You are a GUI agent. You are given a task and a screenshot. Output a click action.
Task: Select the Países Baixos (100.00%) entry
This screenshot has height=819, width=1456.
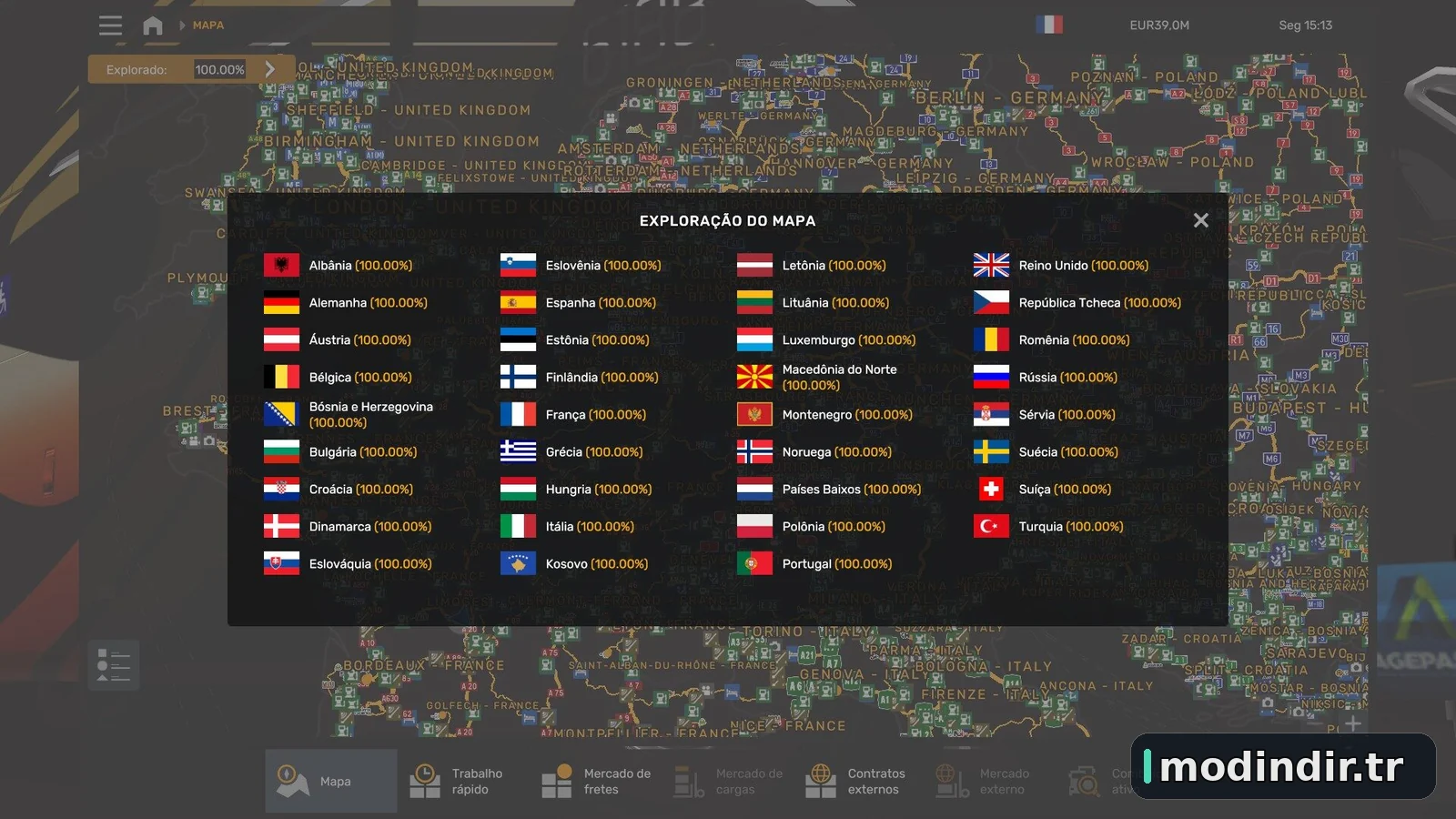pyautogui.click(x=829, y=489)
